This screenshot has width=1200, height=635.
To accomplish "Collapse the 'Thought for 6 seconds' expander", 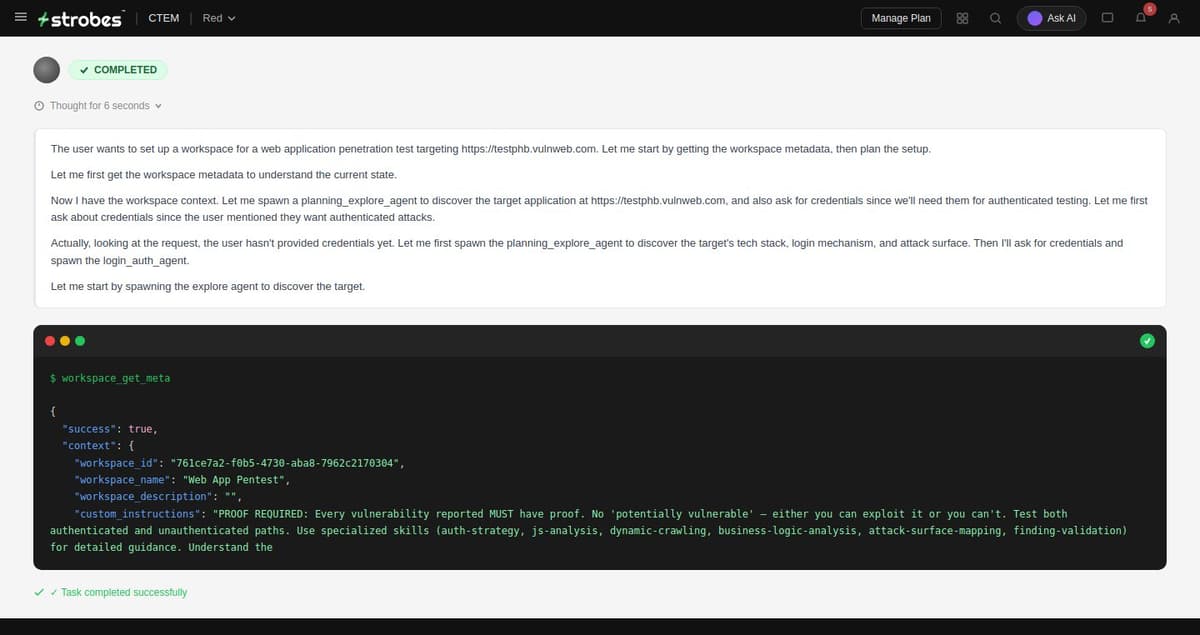I will point(98,106).
